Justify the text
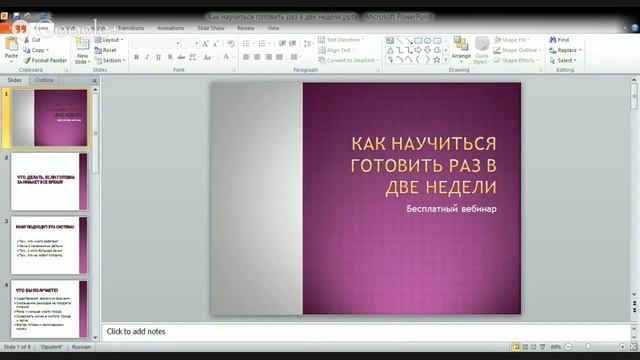The width and height of the screenshot is (640, 360). pos(279,57)
